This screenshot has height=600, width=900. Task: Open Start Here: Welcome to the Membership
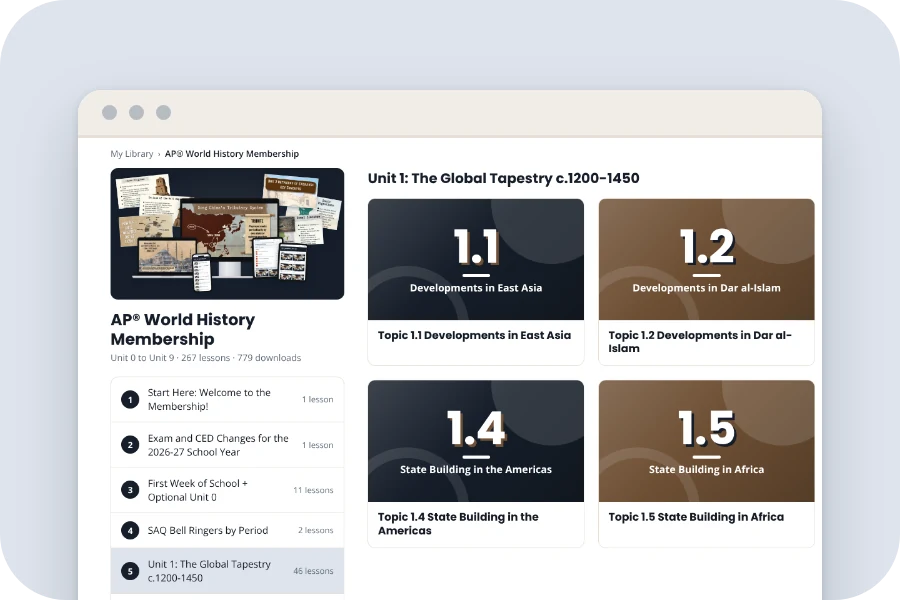pyautogui.click(x=227, y=400)
